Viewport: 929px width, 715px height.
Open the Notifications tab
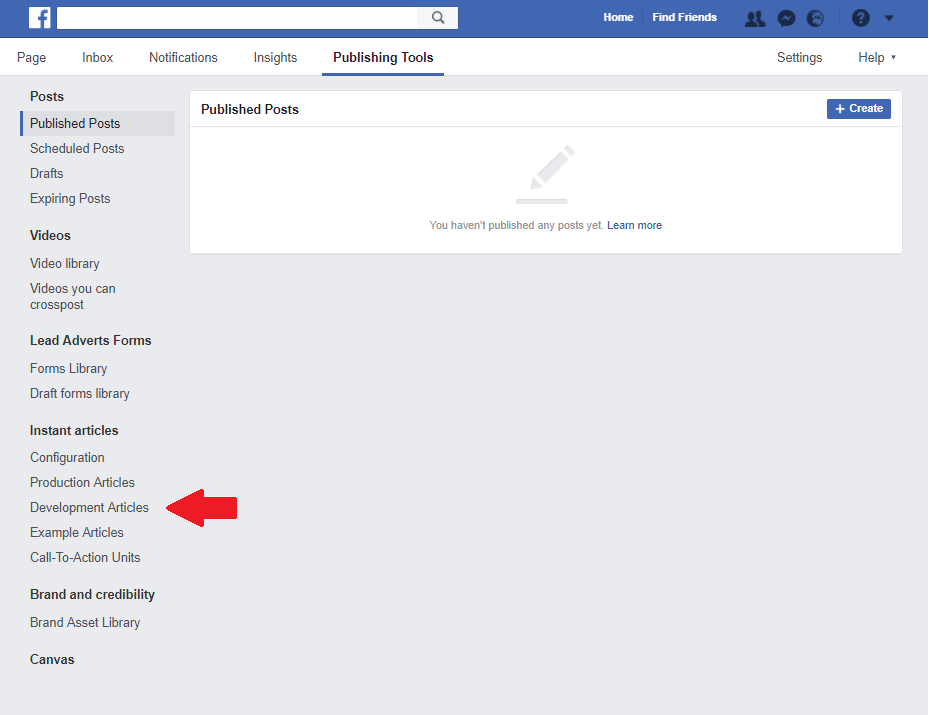coord(183,57)
